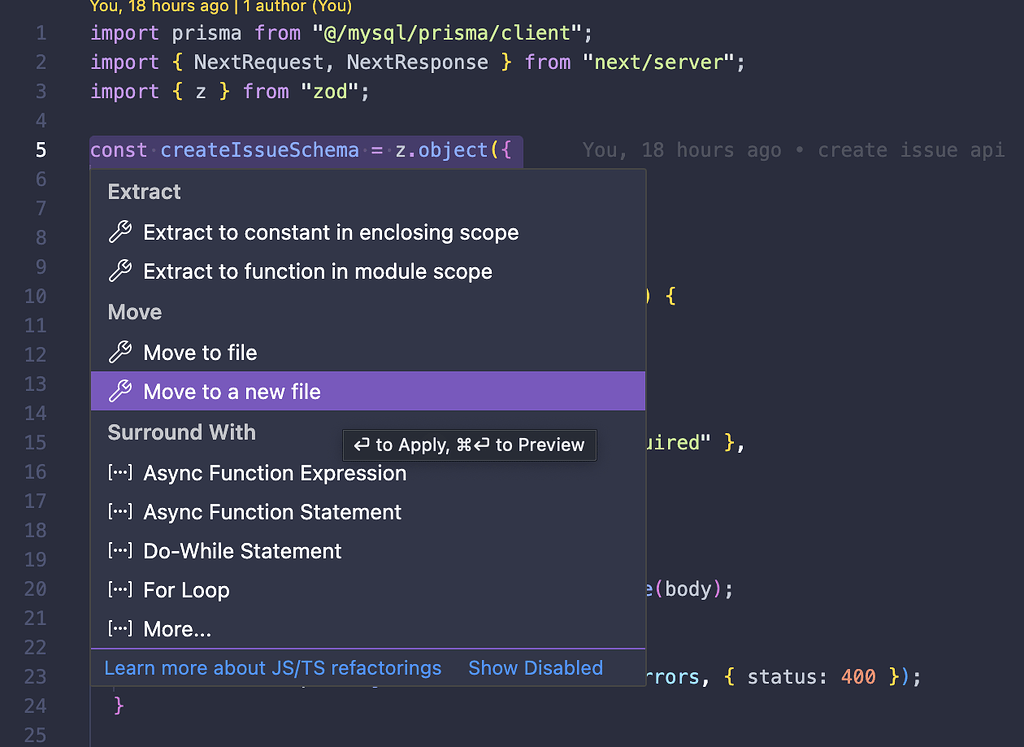Click the bracket icon beside "Do-While Statement"
1024x747 pixels.
pyautogui.click(x=120, y=550)
